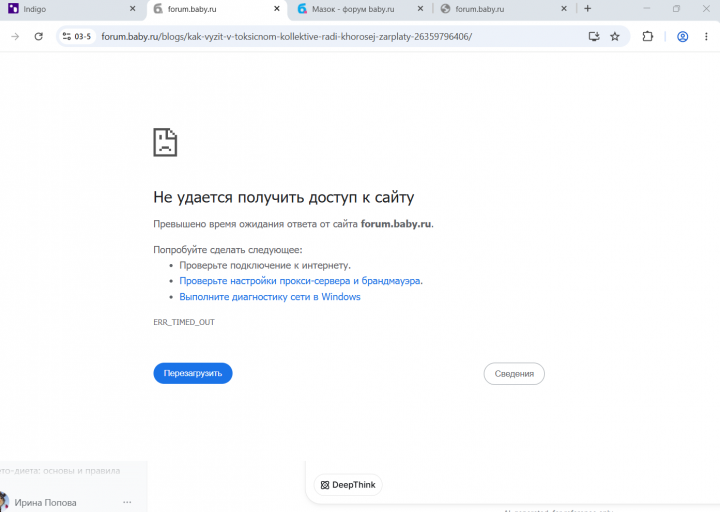This screenshot has height=512, width=720.
Task: Click the Ирина Попова avatar
Action: [x=3, y=501]
